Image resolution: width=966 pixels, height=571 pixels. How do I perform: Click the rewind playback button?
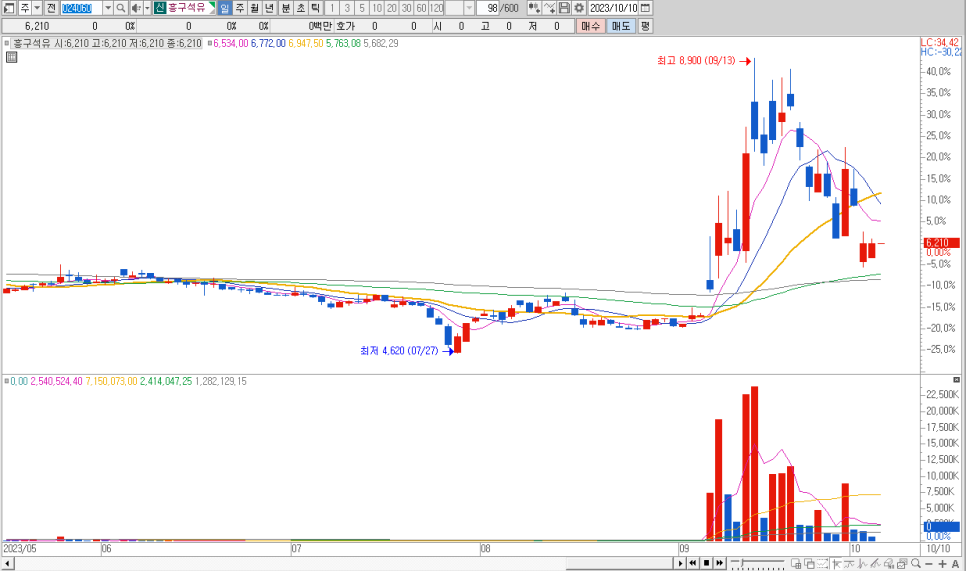(692, 563)
